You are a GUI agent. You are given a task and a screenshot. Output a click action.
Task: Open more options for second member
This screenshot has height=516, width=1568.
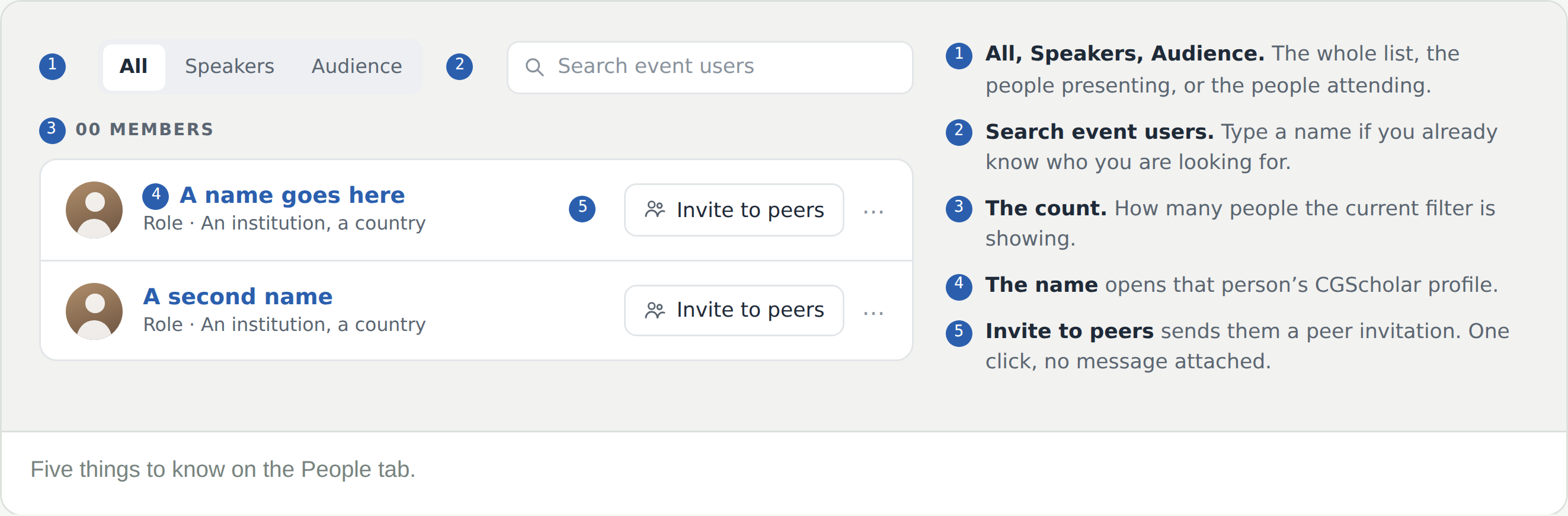click(873, 313)
